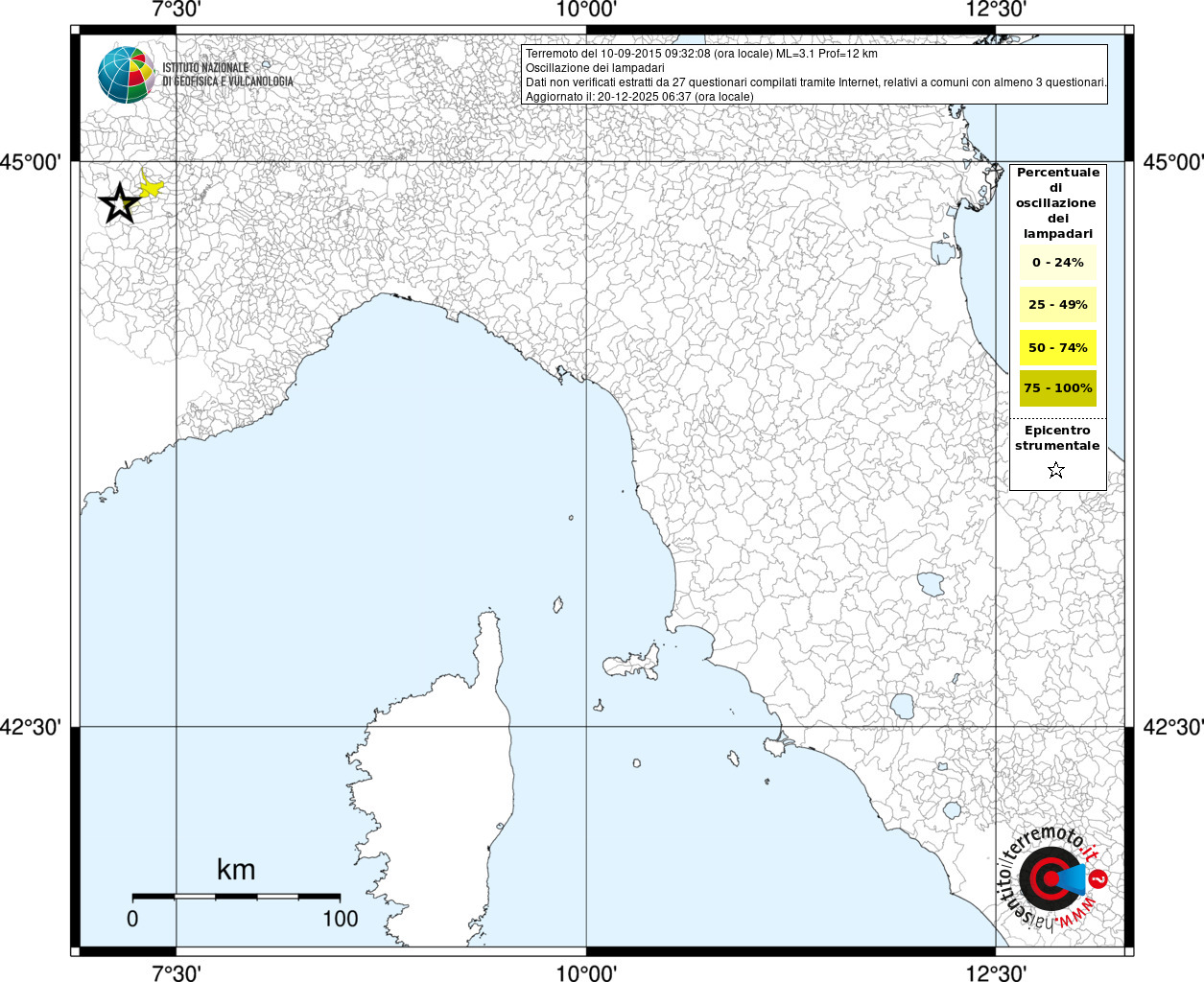Click the top 10°00' longitude label

(x=585, y=11)
